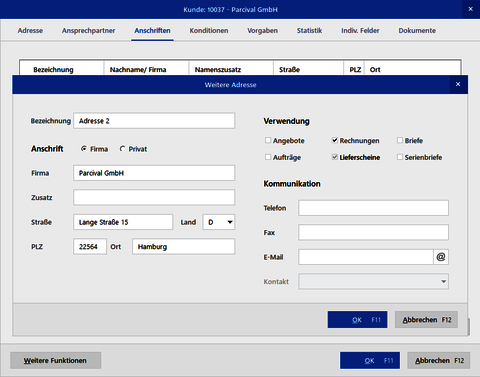Focus the Zusatz text field
The width and height of the screenshot is (480, 377).
(154, 197)
